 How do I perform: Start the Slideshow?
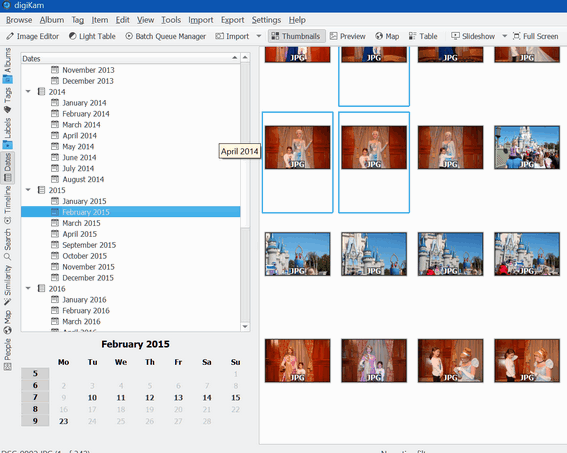[473, 36]
